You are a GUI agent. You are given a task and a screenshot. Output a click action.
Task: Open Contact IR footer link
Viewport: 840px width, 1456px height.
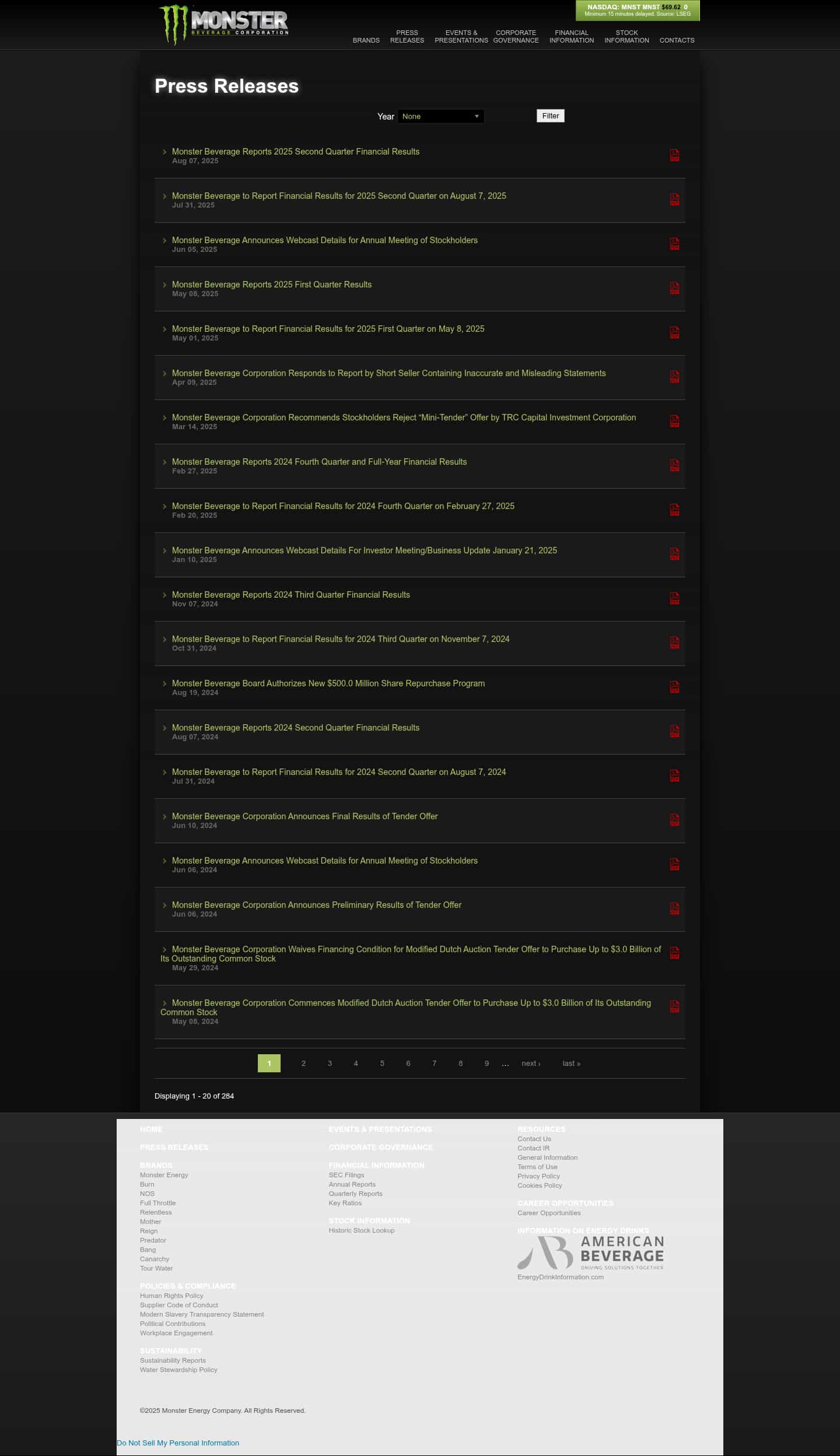[x=534, y=1148]
